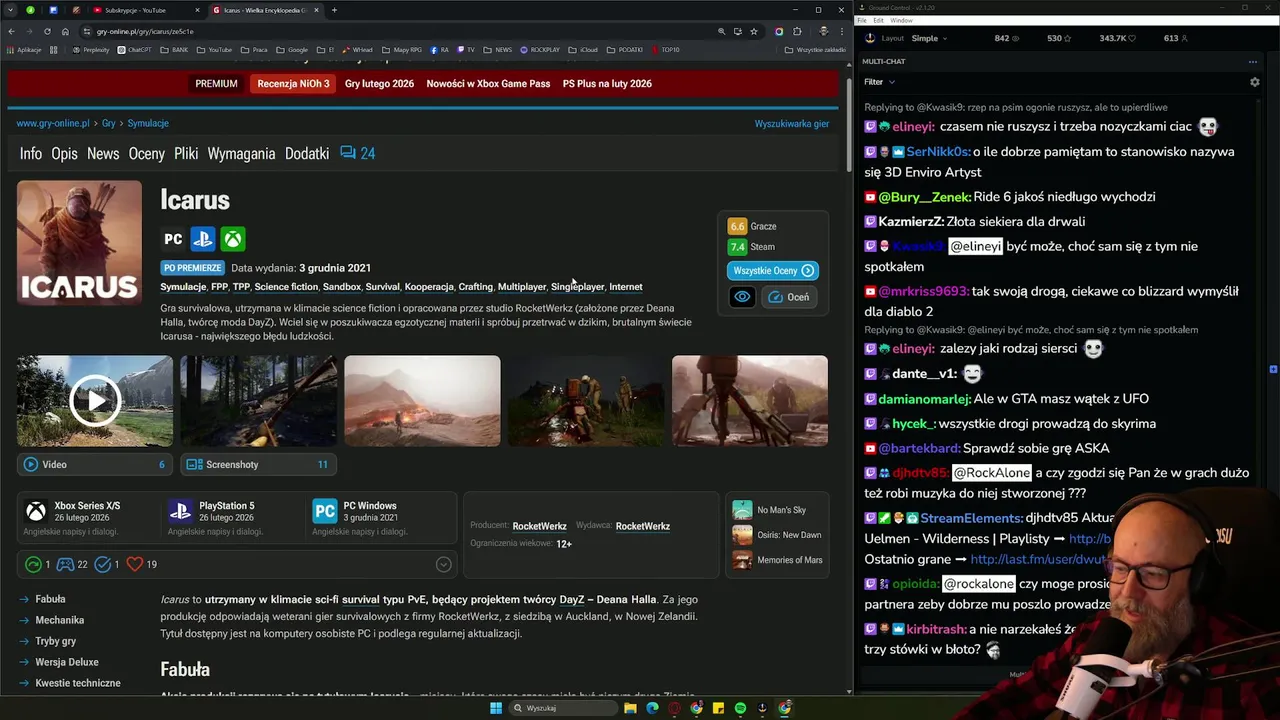The width and height of the screenshot is (1280, 720).
Task: Click Survival genre tag
Action: [x=382, y=287]
